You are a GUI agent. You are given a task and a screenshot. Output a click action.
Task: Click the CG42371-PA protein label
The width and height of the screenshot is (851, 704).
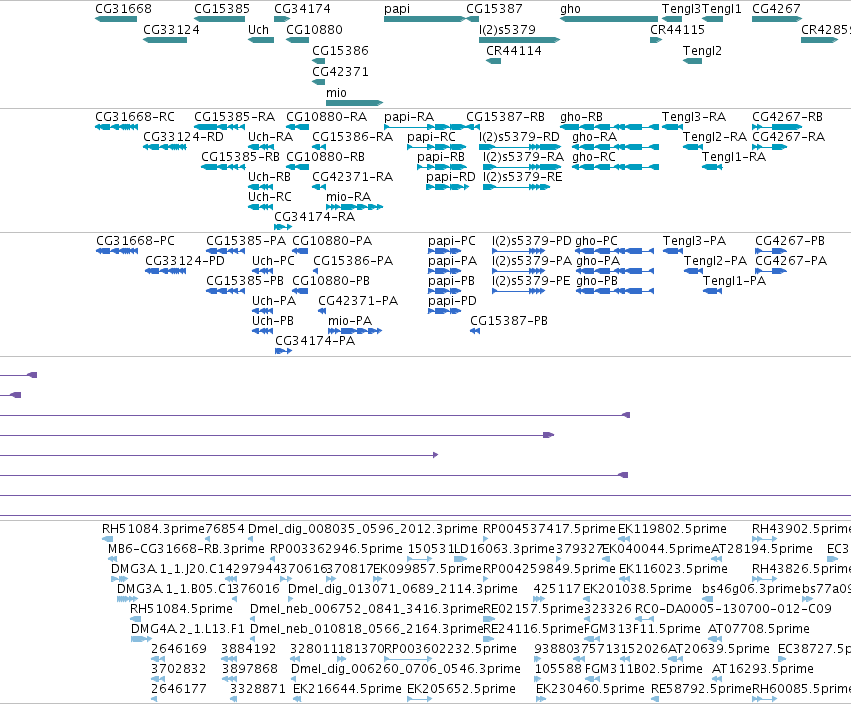(358, 301)
